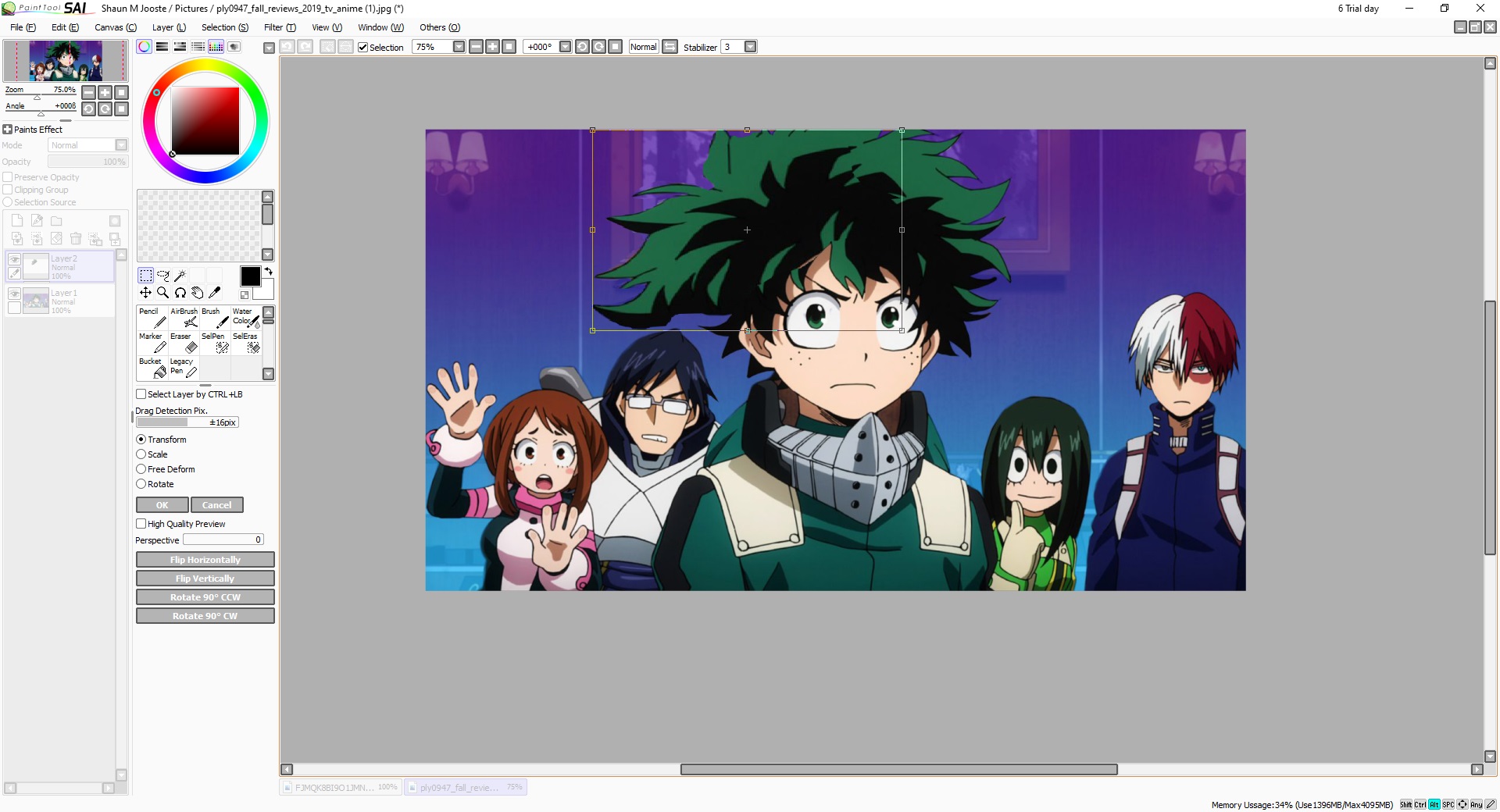Confirm the transform with OK
Viewport: 1500px width, 812px height.
[x=162, y=505]
